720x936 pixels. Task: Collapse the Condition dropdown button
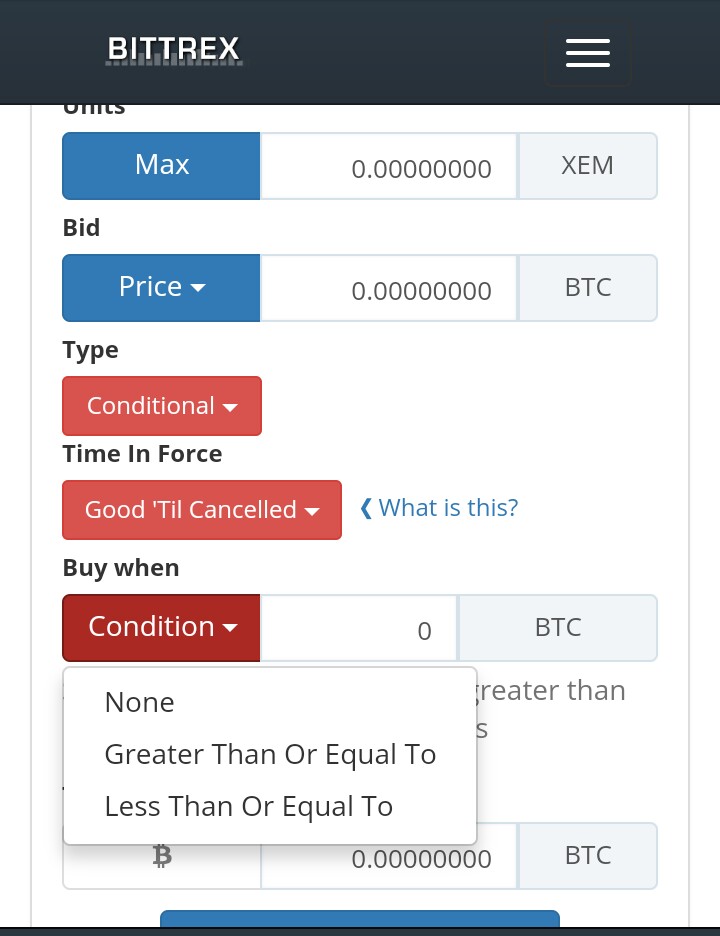[x=161, y=628]
